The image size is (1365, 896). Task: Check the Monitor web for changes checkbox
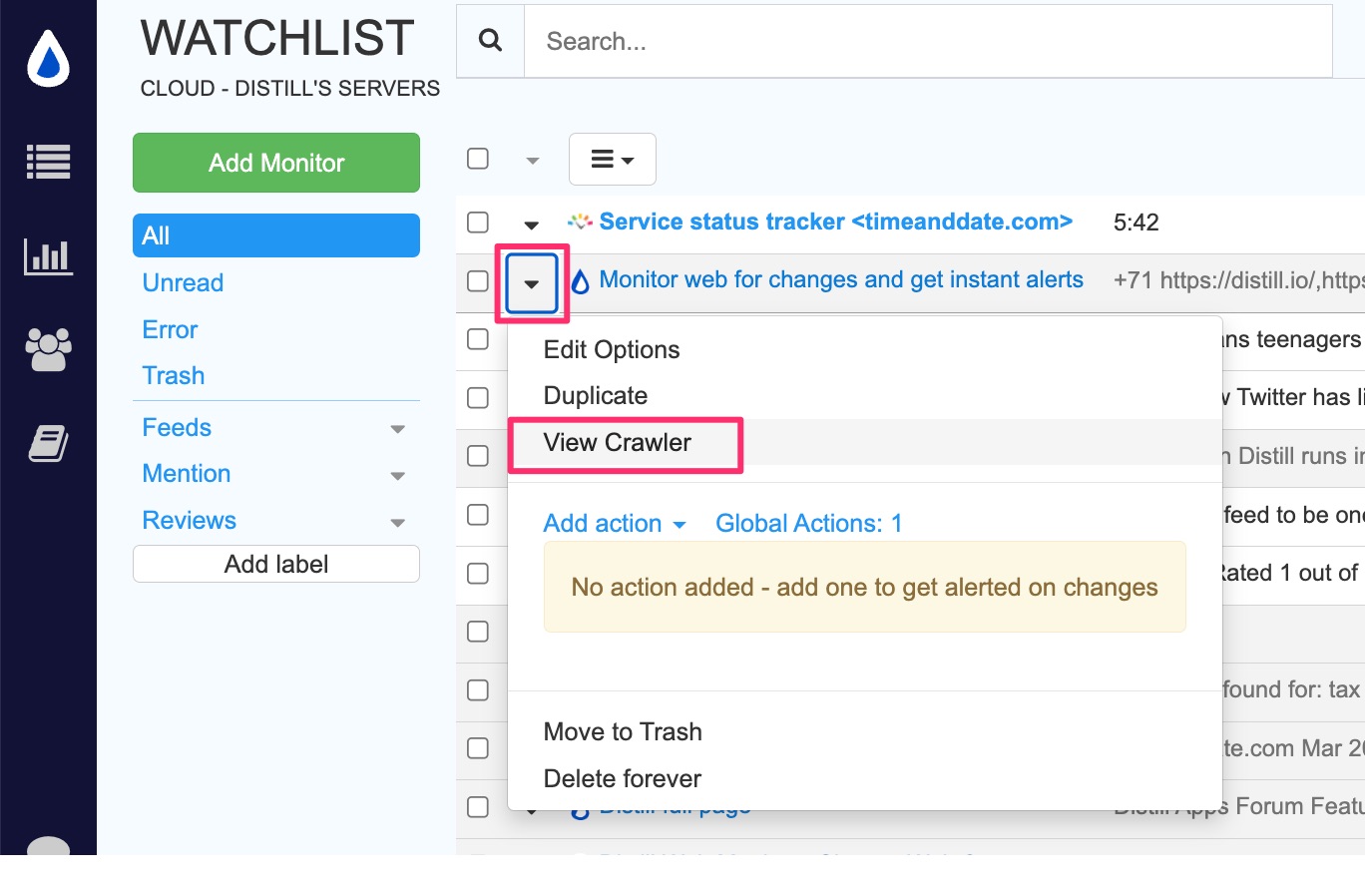477,281
